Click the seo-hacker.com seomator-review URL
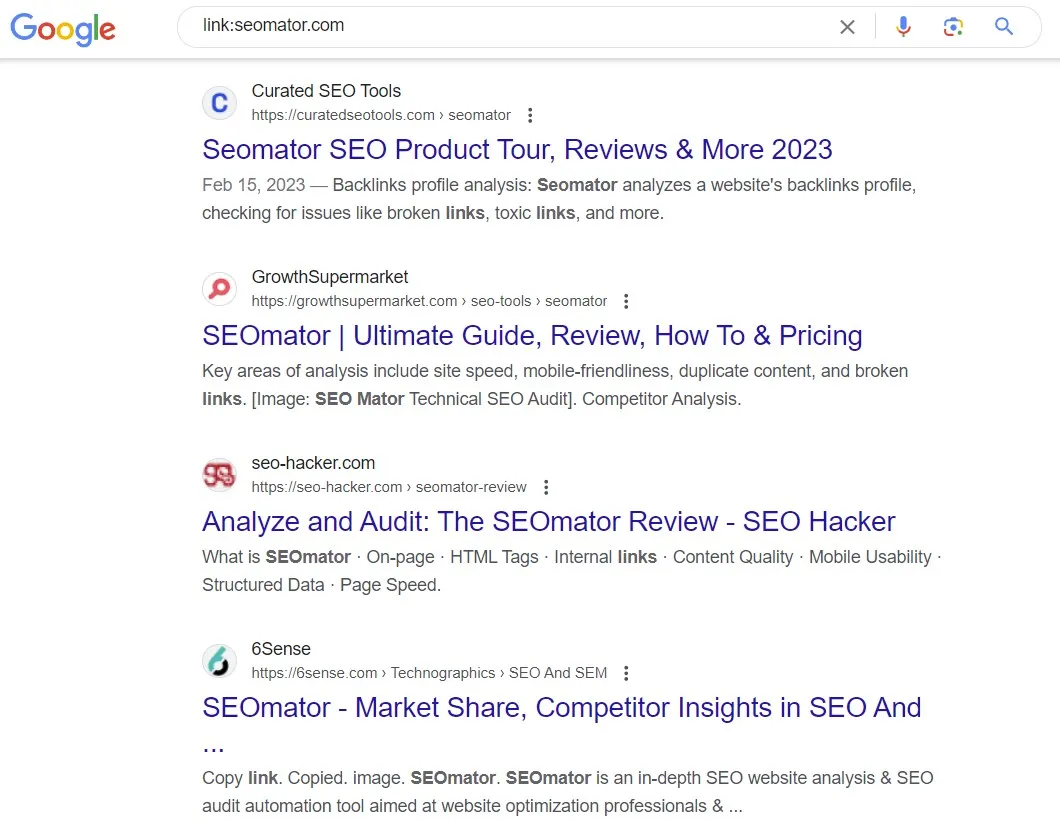Viewport: 1060px width, 837px height. click(x=389, y=487)
